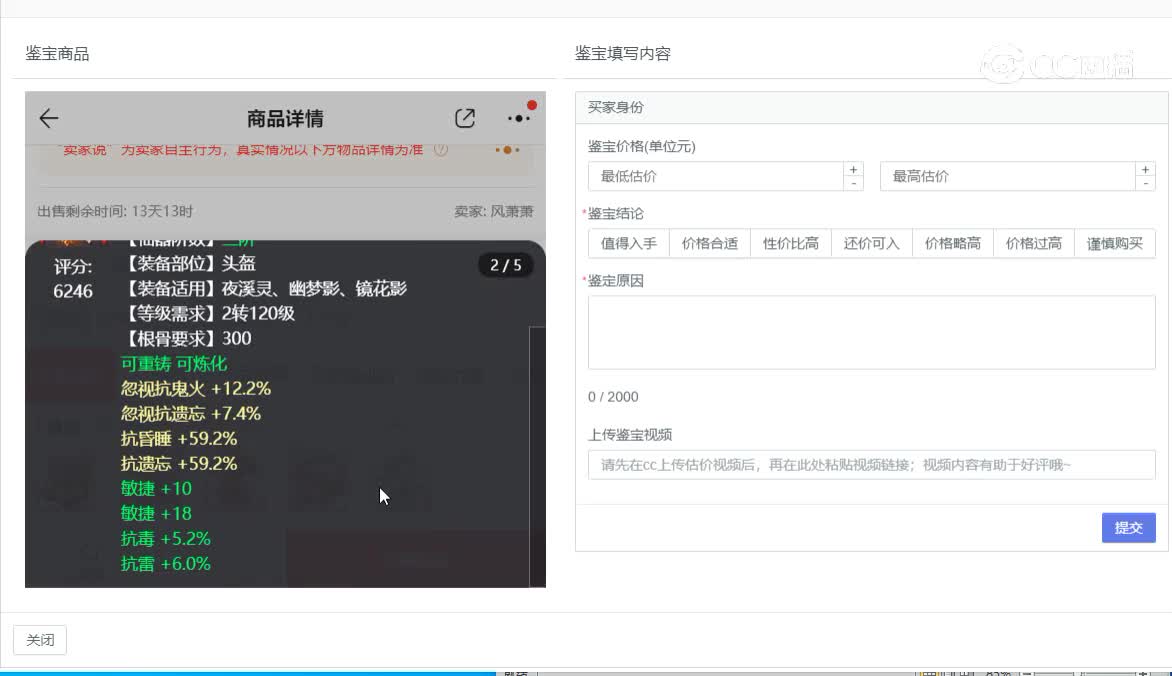
Task: Select the 值得入手 conclusion option
Action: click(x=629, y=243)
